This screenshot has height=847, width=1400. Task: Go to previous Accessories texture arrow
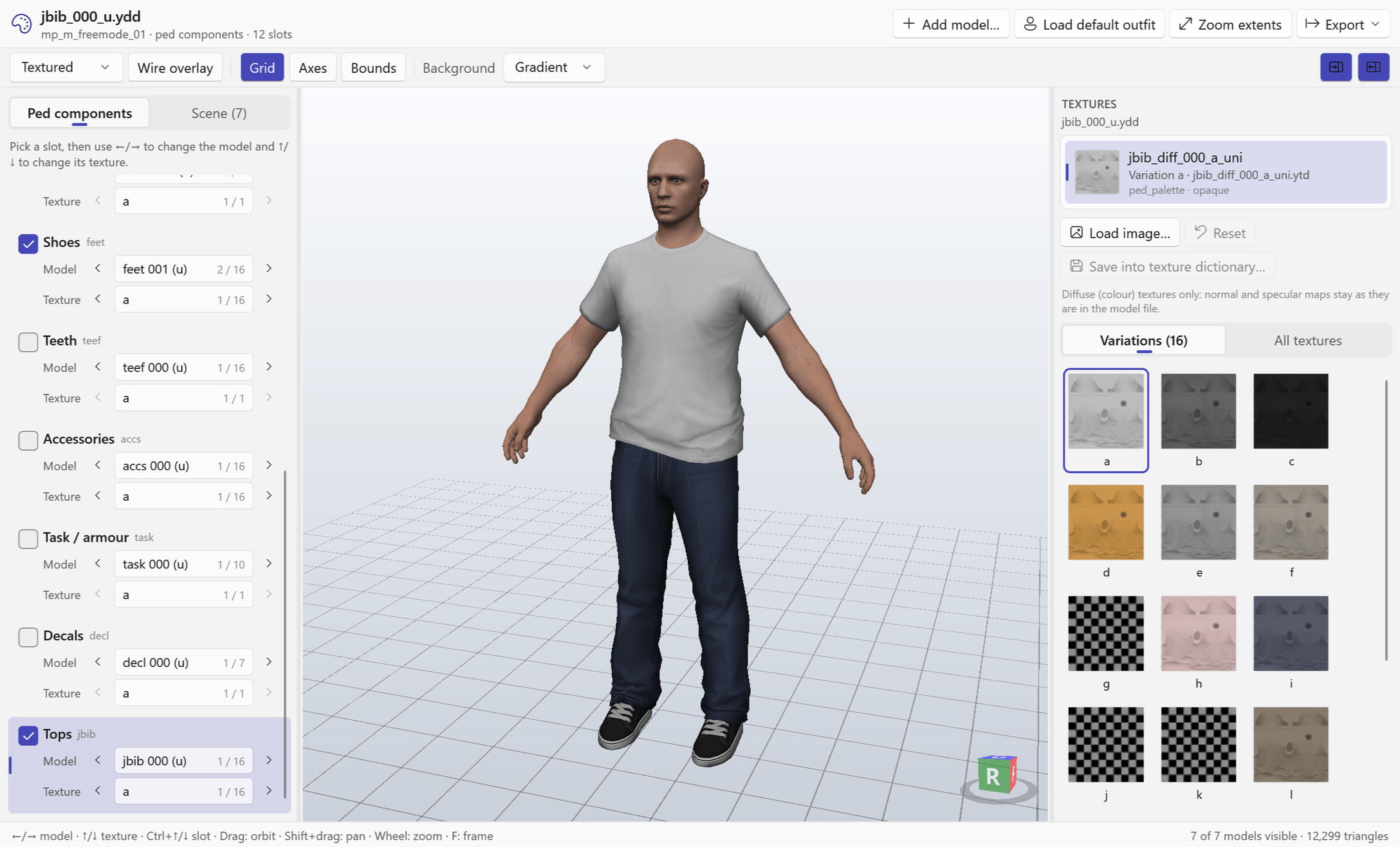point(98,496)
